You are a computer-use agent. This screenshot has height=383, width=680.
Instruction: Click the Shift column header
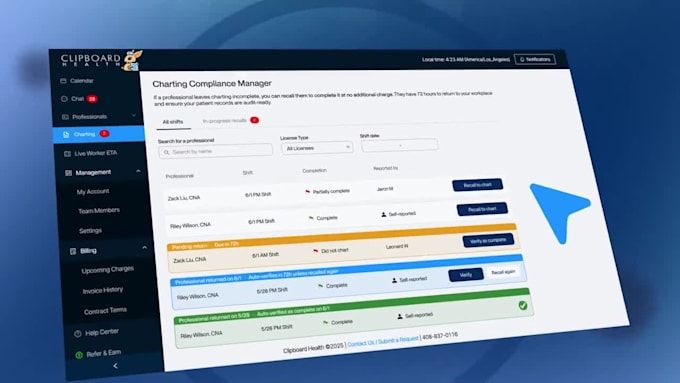pyautogui.click(x=248, y=173)
